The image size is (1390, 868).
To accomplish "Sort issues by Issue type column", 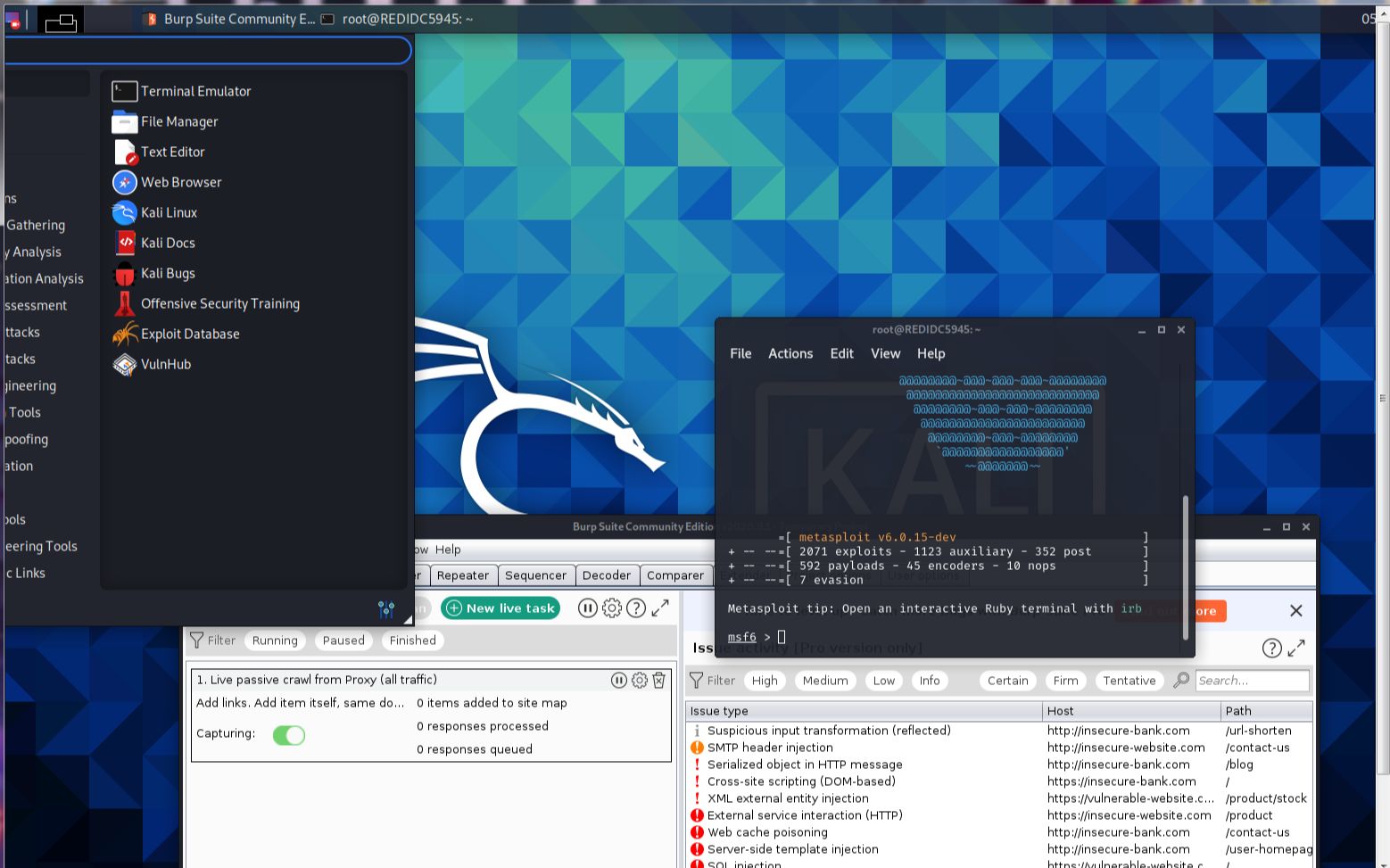I will coord(864,711).
